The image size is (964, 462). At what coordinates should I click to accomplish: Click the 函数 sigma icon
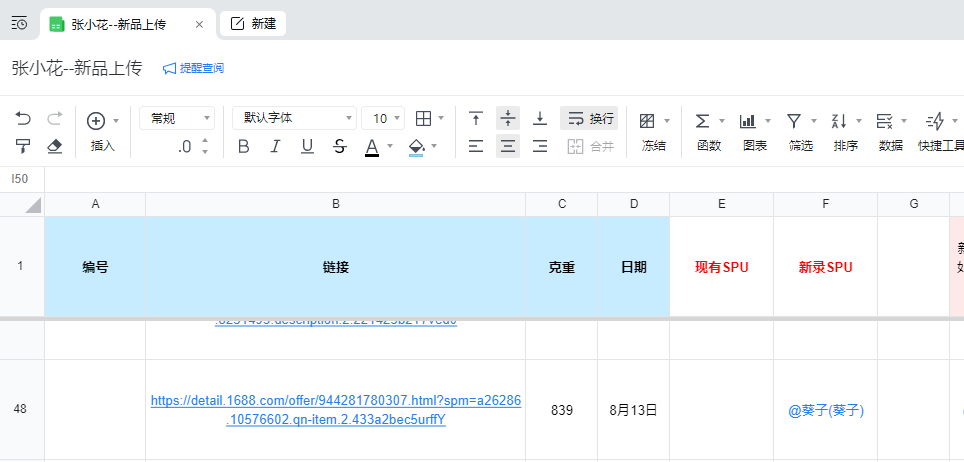tap(703, 121)
